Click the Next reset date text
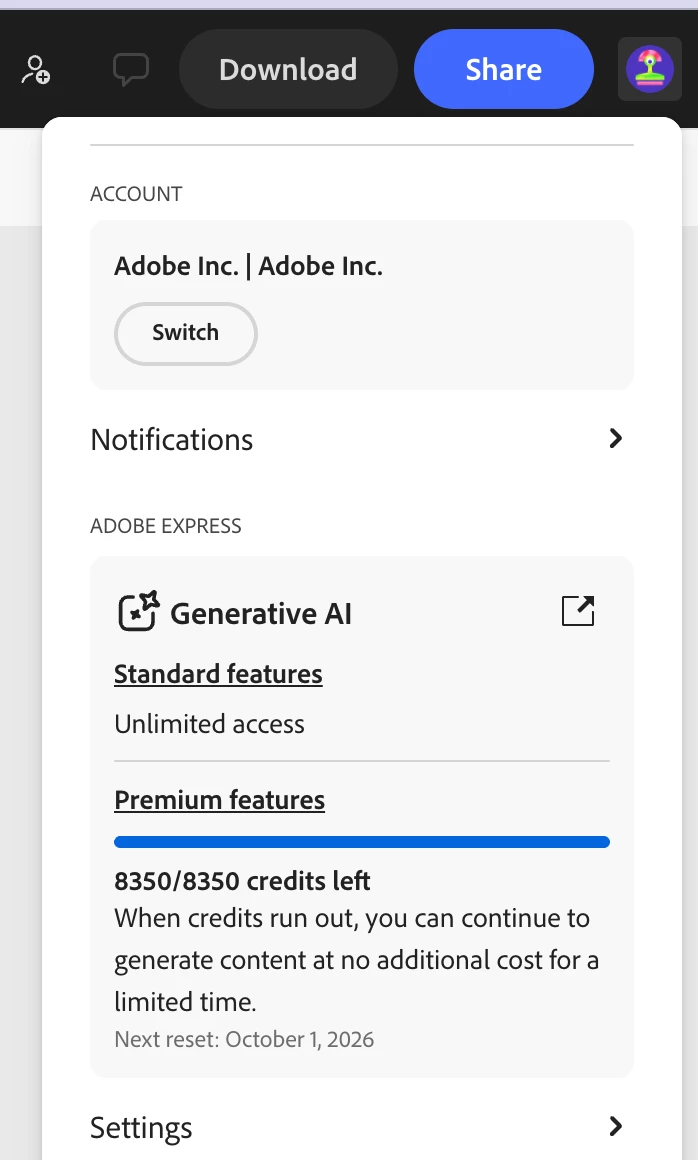The width and height of the screenshot is (698, 1160). click(244, 1039)
